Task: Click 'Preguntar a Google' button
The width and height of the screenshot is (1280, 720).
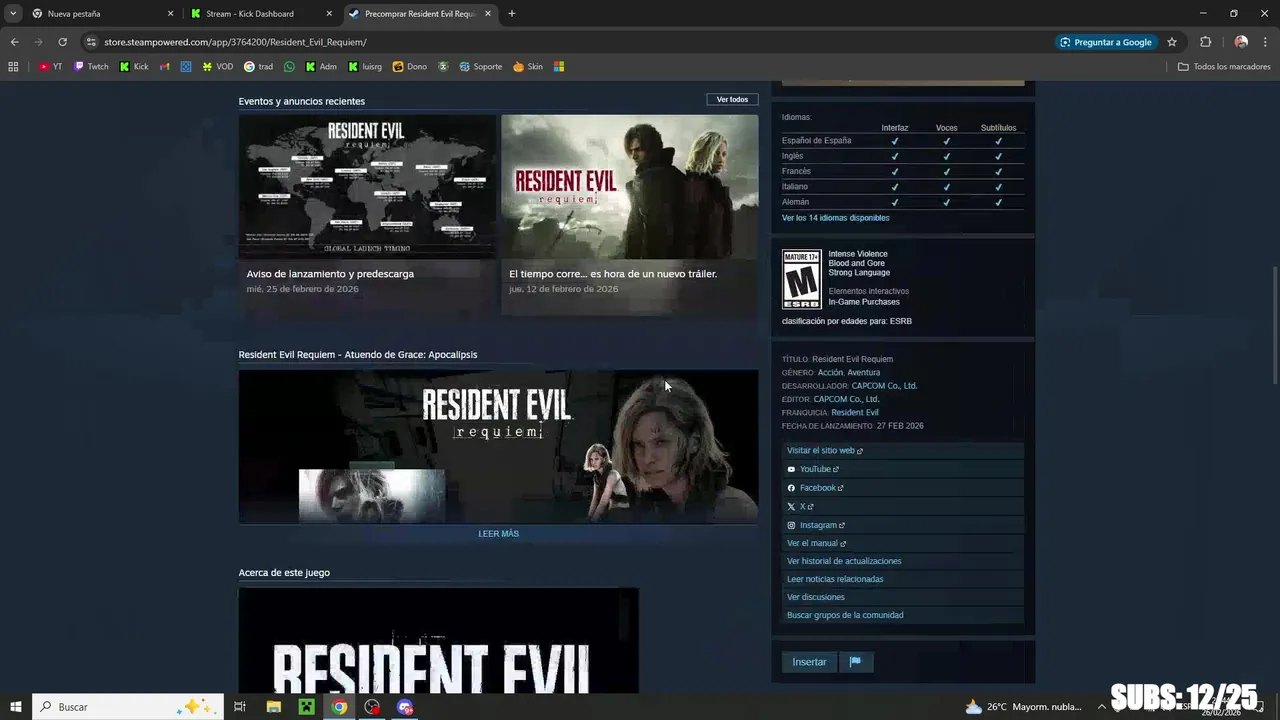Action: (1106, 42)
